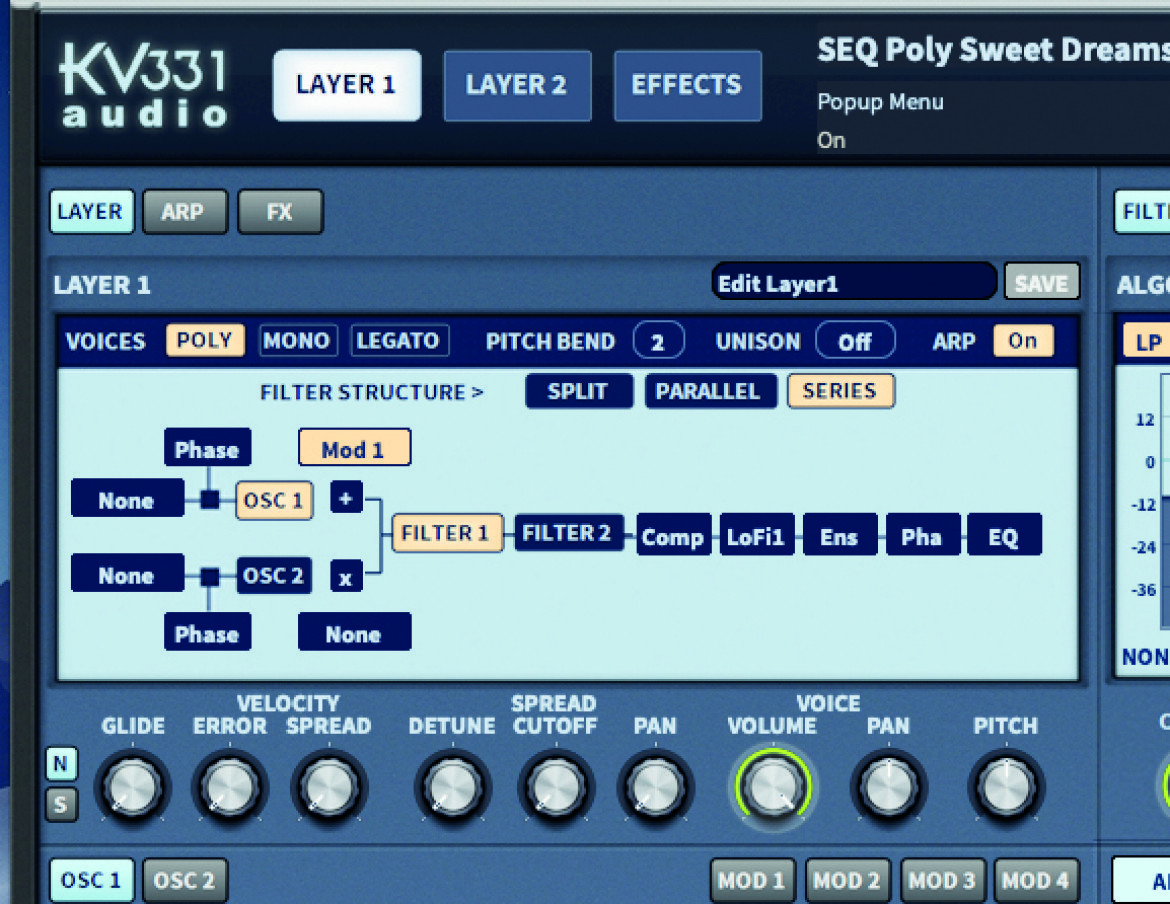Select LEGATO voices mode
This screenshot has width=1170, height=904.
coord(399,341)
